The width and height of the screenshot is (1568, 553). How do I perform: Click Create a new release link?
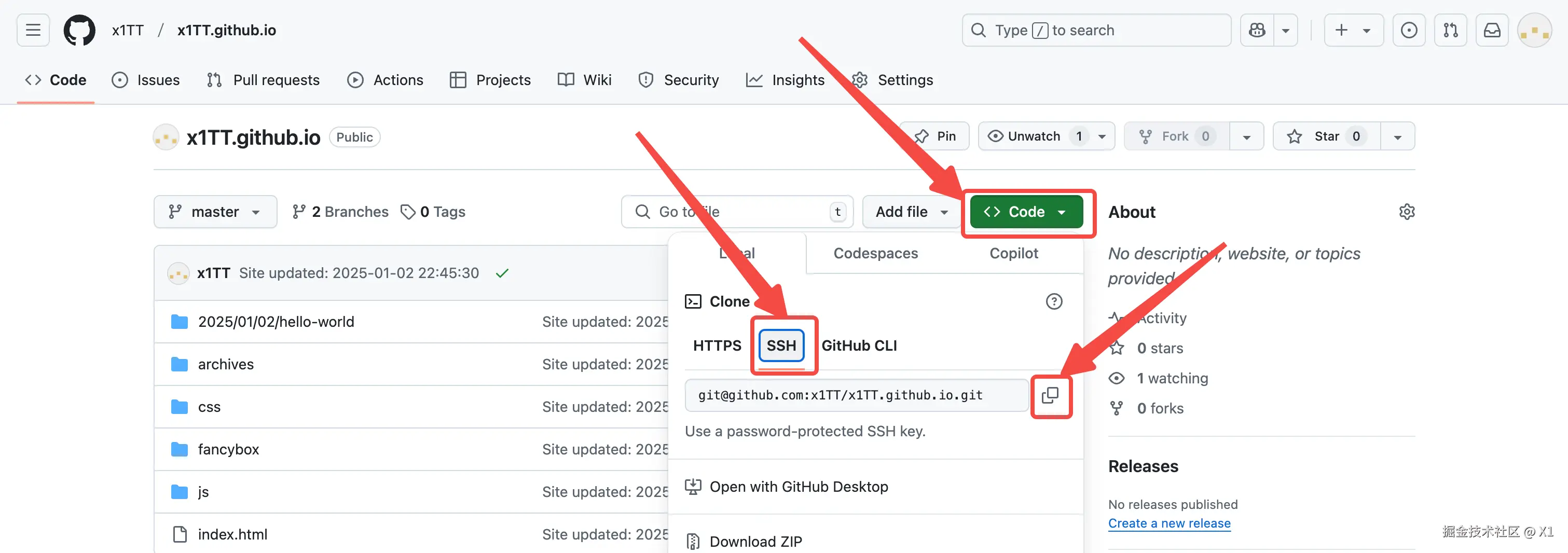[x=1170, y=523]
